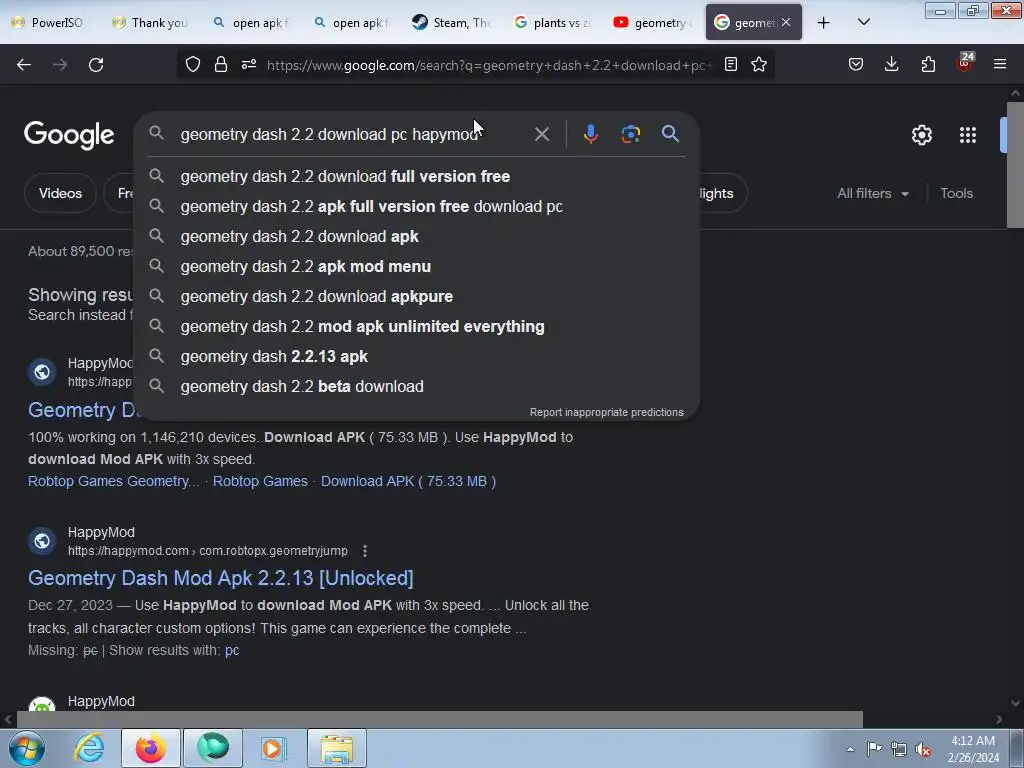Switch to the plants vs zombies tab
The height and width of the screenshot is (768, 1024).
click(x=552, y=23)
